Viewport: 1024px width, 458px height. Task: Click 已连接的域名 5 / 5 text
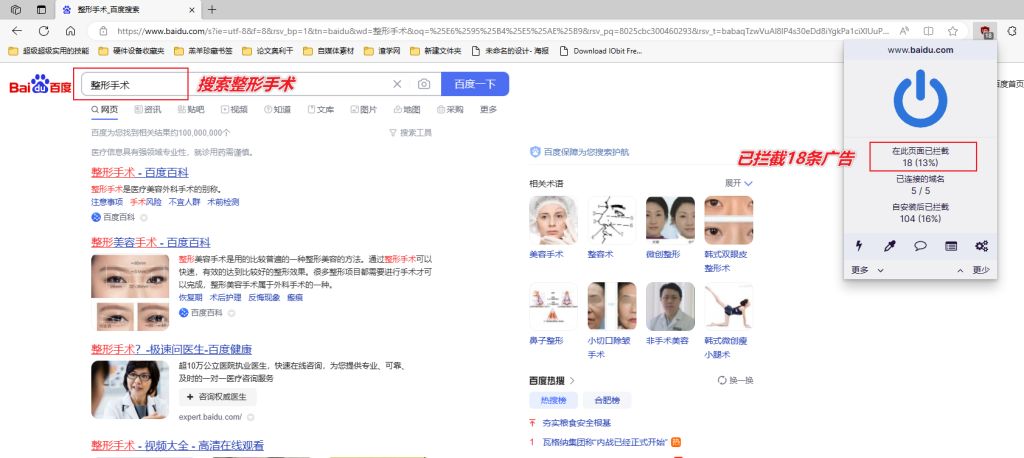920,185
